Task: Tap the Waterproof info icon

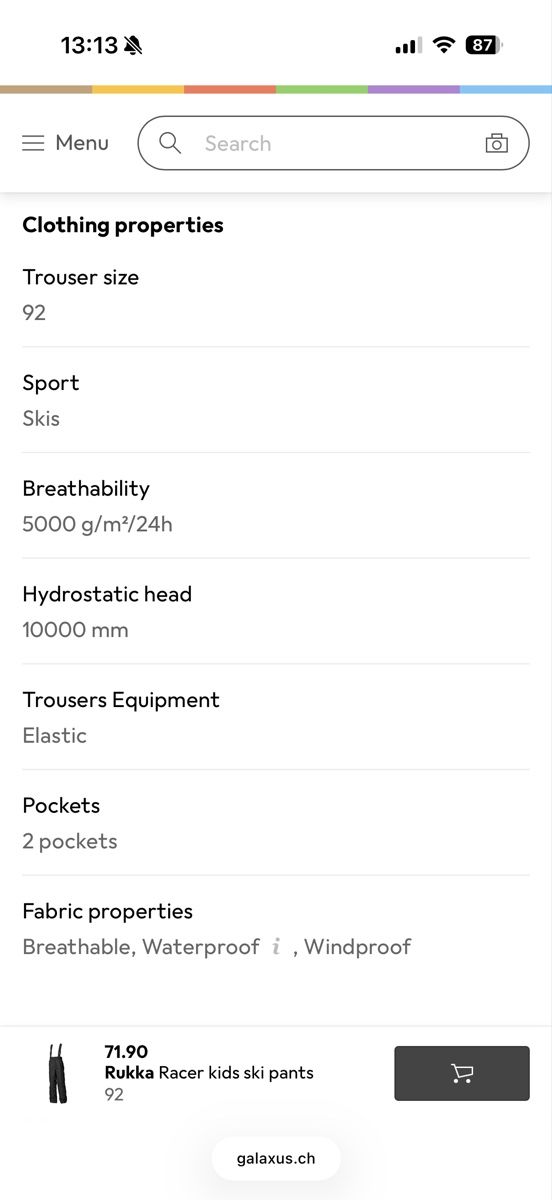Action: click(276, 947)
